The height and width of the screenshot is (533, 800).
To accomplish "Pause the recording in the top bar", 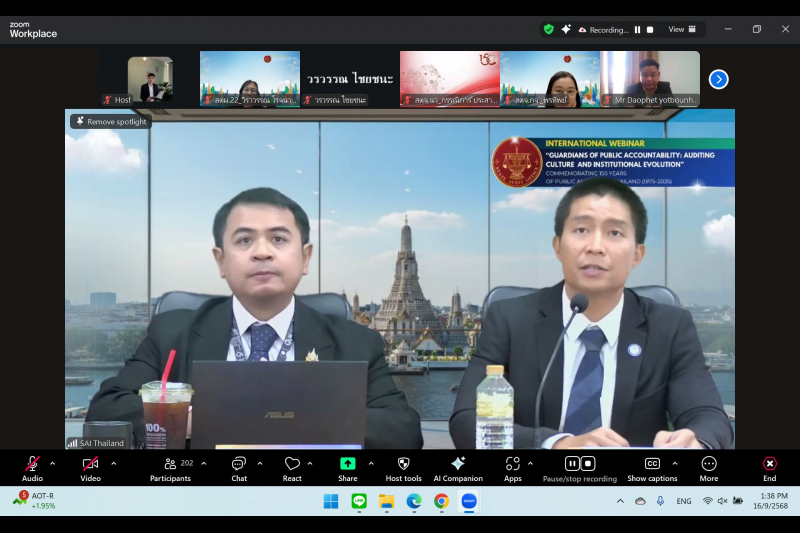I will [638, 30].
